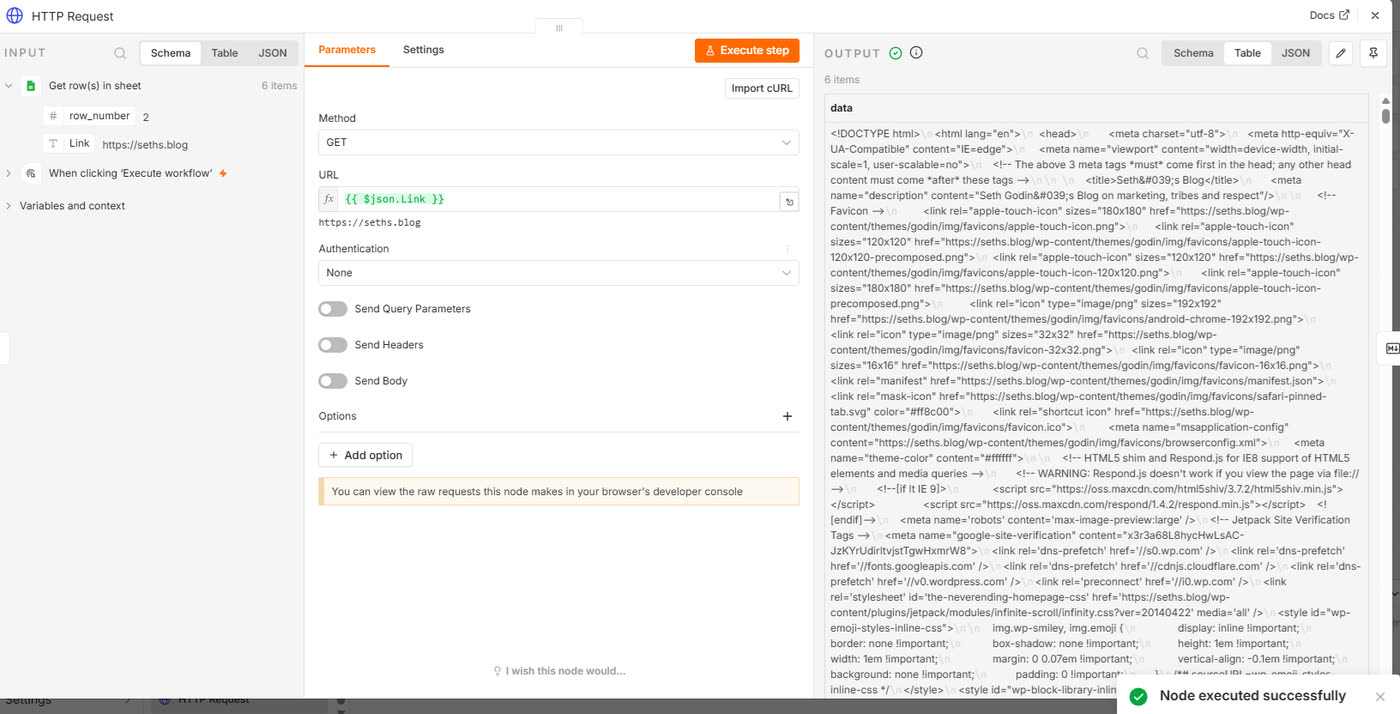Click the pencil edit output icon
The image size is (1400, 714).
(1341, 53)
